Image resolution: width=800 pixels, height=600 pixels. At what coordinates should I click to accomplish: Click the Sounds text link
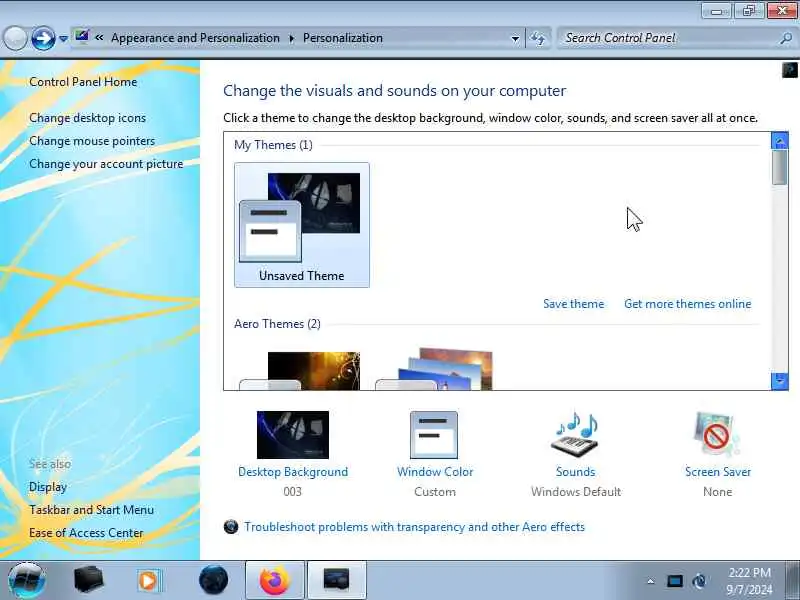pos(576,472)
